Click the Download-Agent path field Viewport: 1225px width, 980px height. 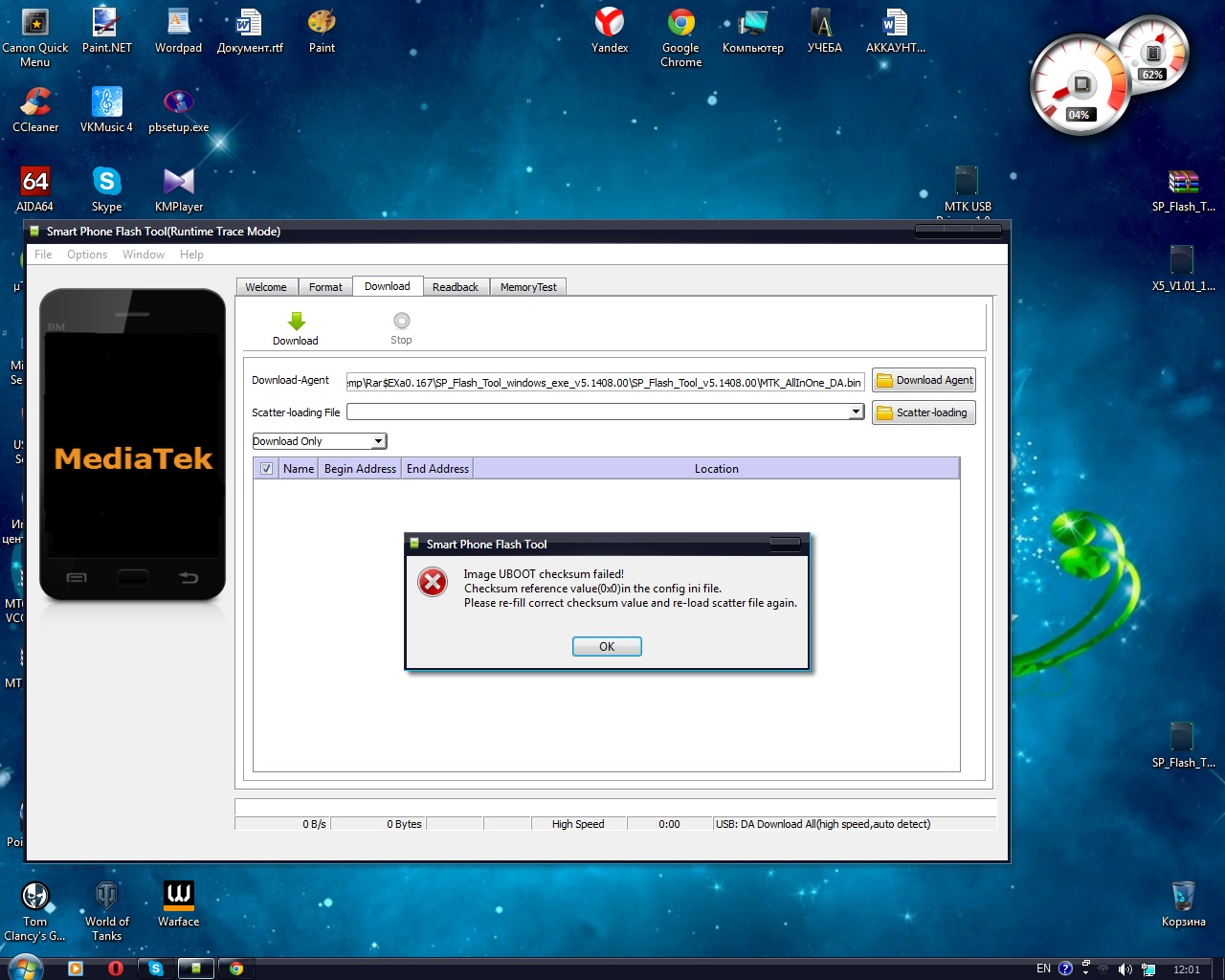click(x=605, y=382)
